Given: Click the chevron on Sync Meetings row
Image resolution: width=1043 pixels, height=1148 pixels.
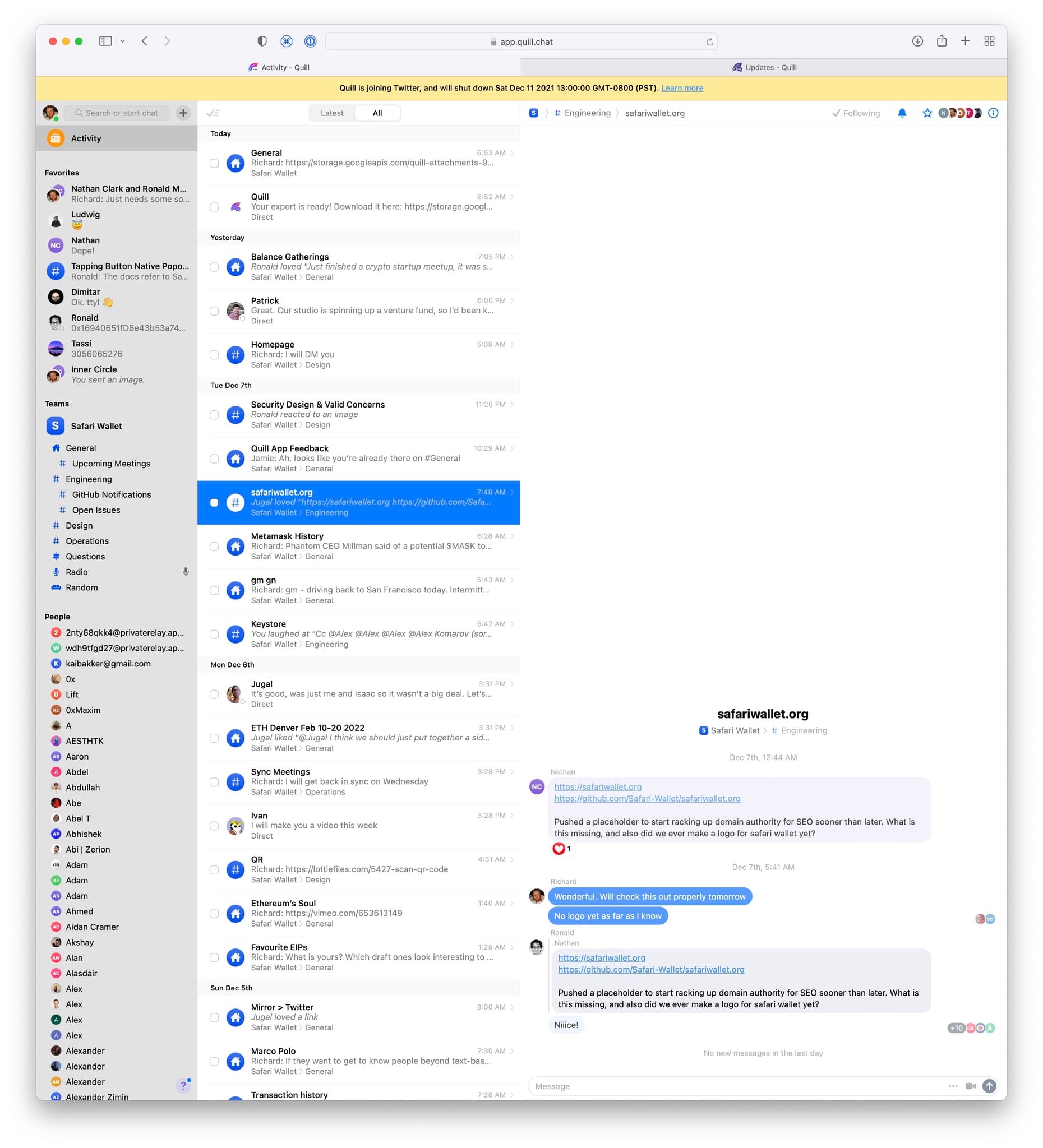Looking at the screenshot, I should (x=512, y=772).
